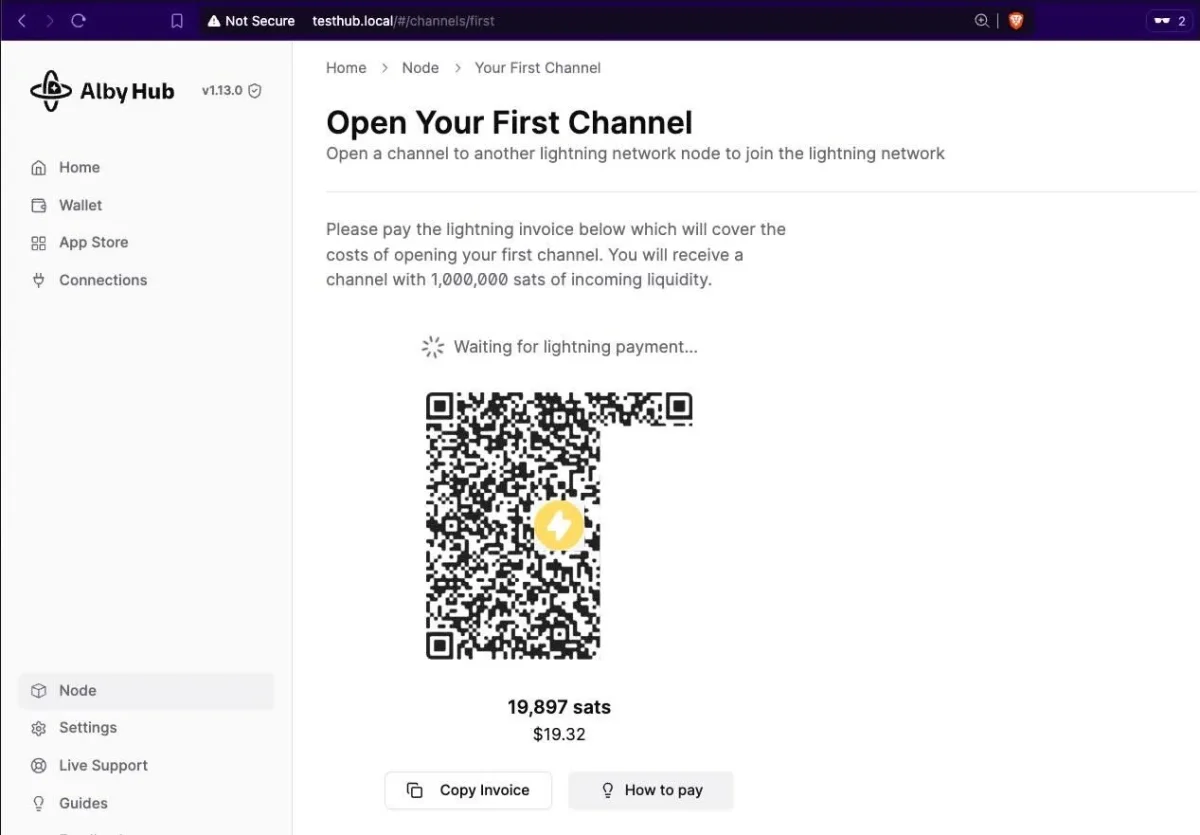Bookmark this page via the bookmark icon
Screen dimensions: 1200x835
click(x=177, y=20)
